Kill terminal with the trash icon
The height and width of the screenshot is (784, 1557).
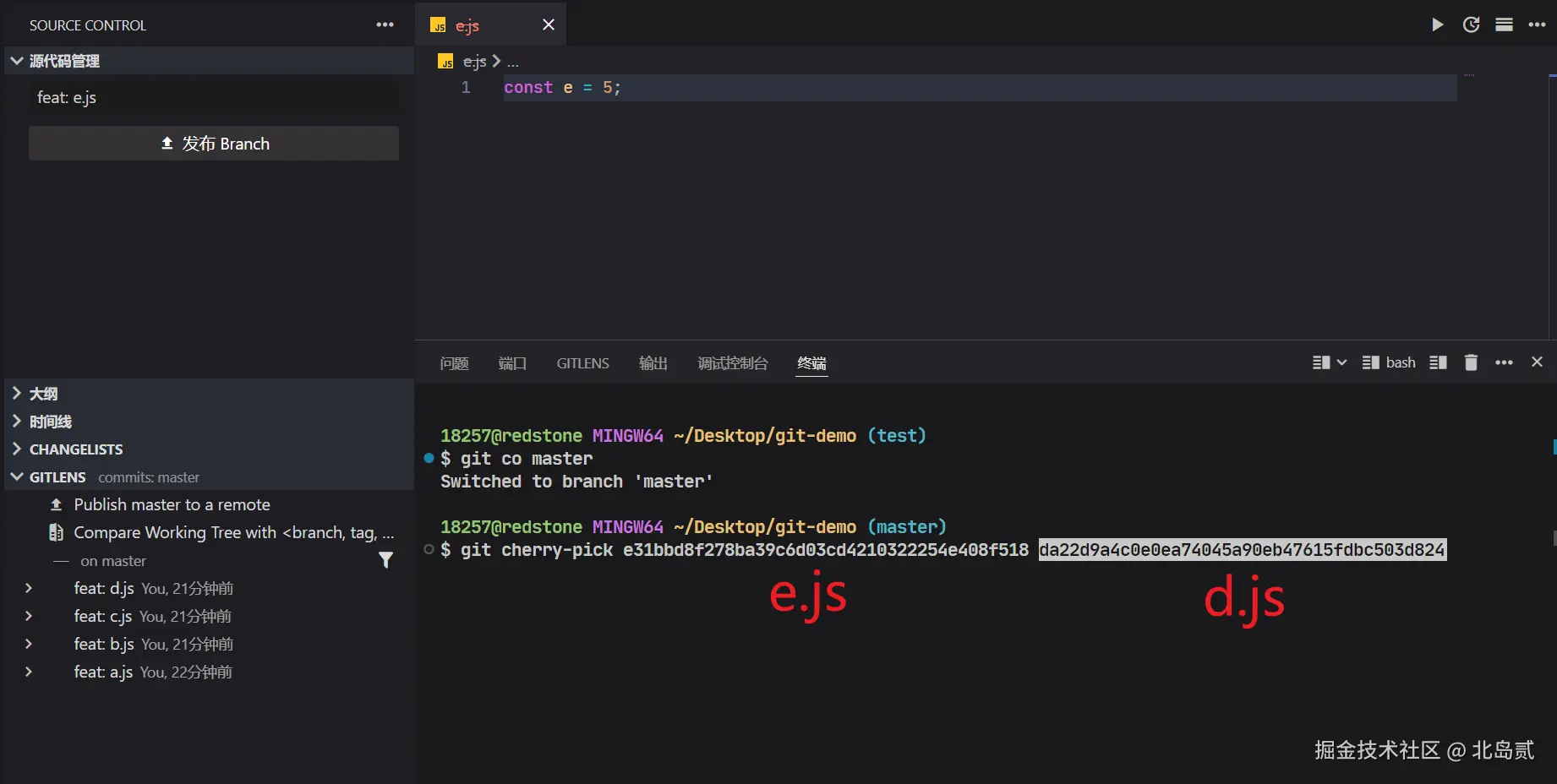(x=1471, y=362)
